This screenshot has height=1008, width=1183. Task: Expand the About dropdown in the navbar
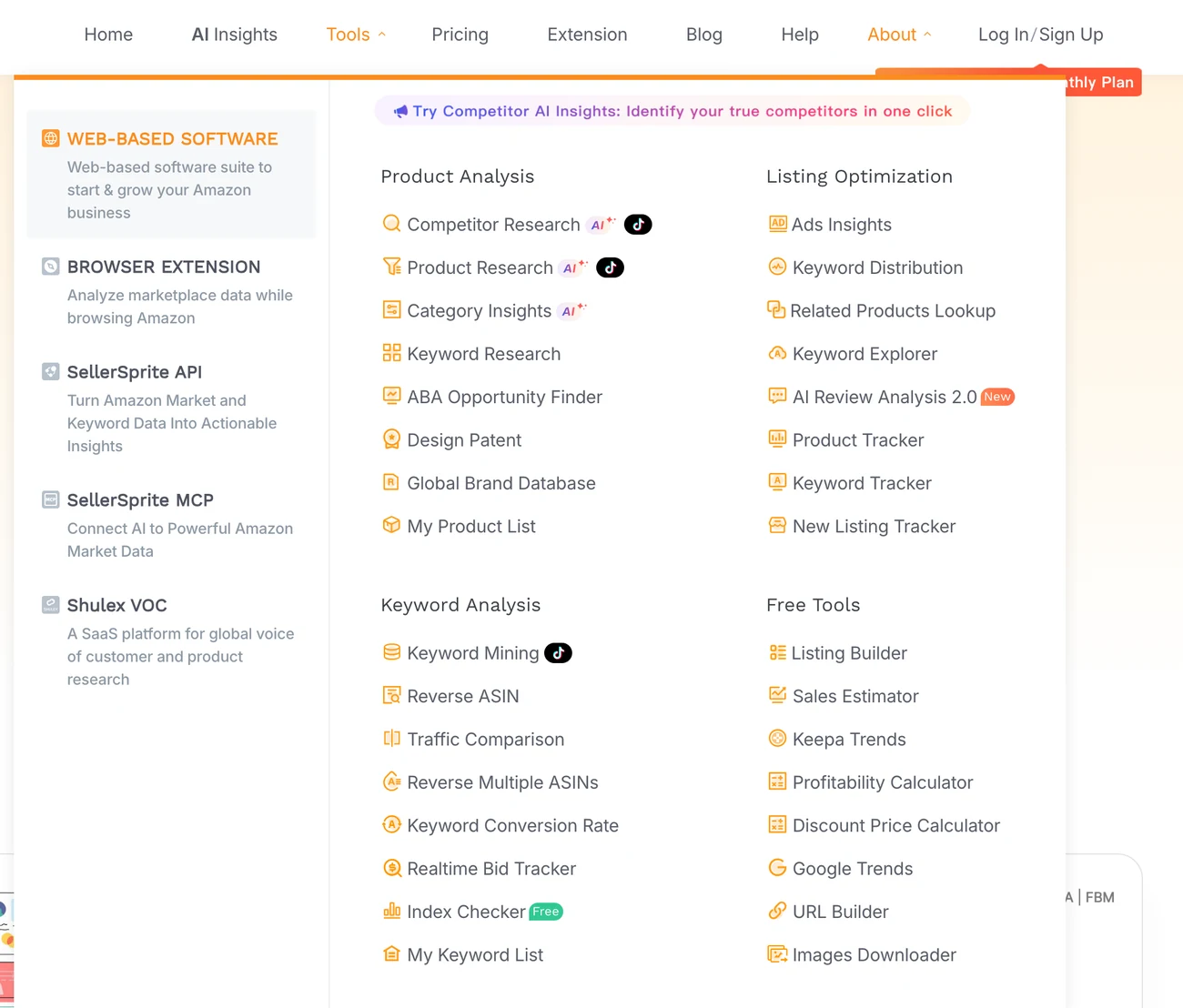899,35
